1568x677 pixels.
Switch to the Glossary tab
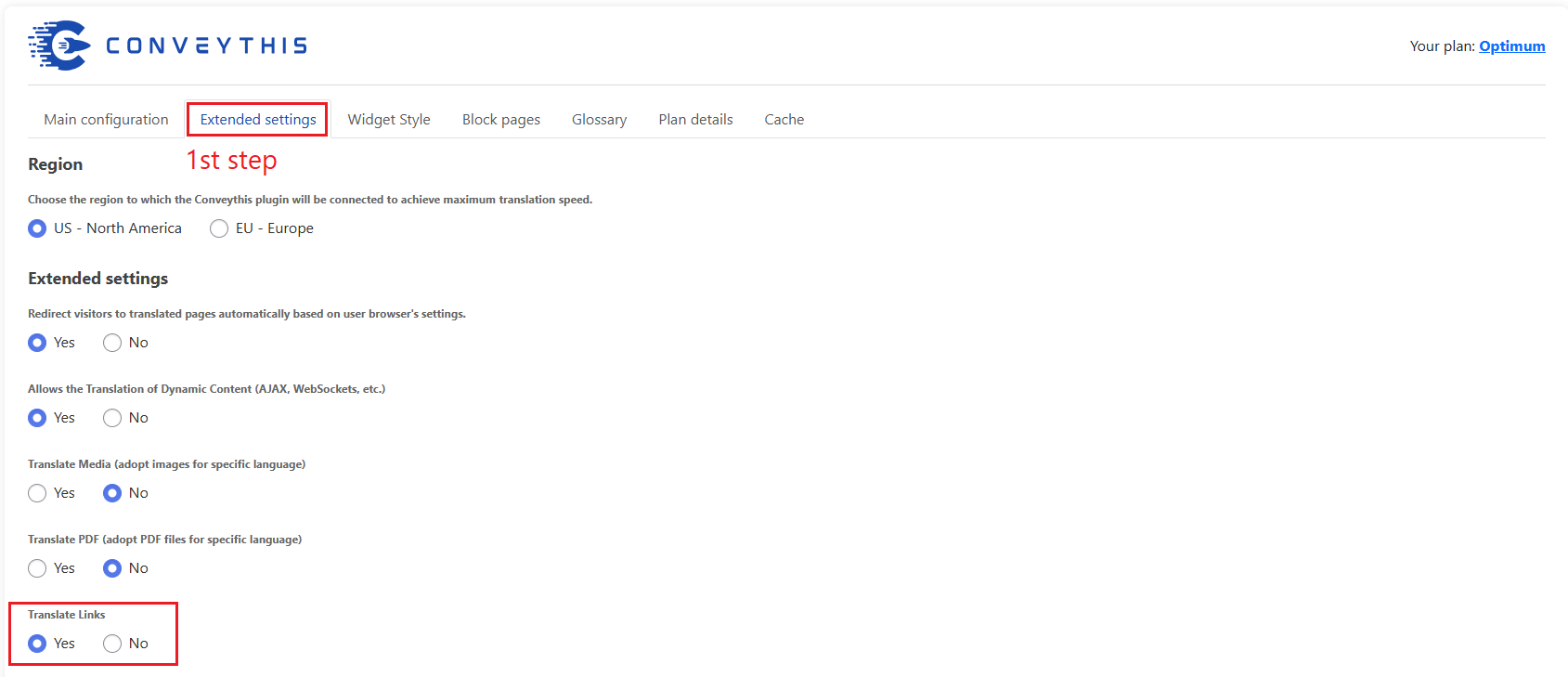click(x=599, y=120)
